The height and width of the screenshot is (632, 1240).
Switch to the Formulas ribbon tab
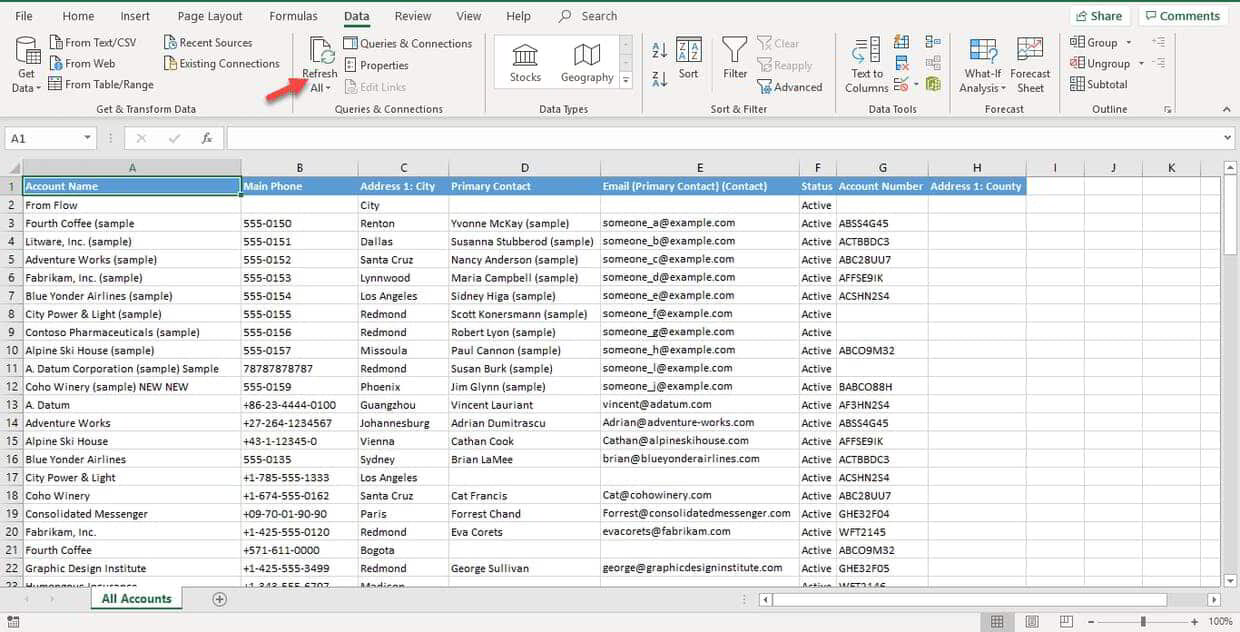coord(293,15)
